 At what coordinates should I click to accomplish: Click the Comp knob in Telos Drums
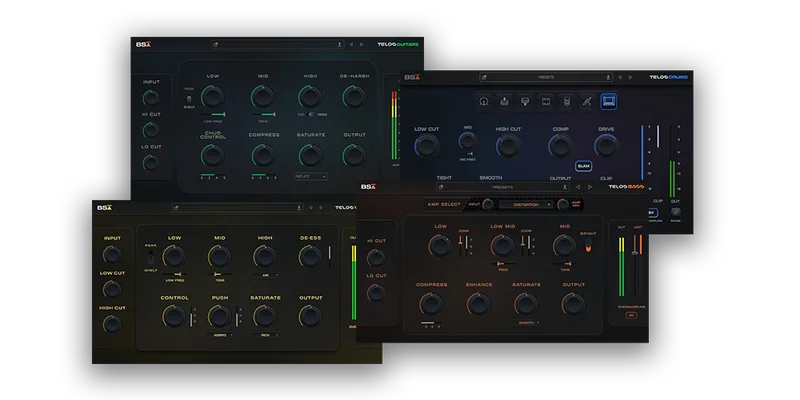point(560,146)
